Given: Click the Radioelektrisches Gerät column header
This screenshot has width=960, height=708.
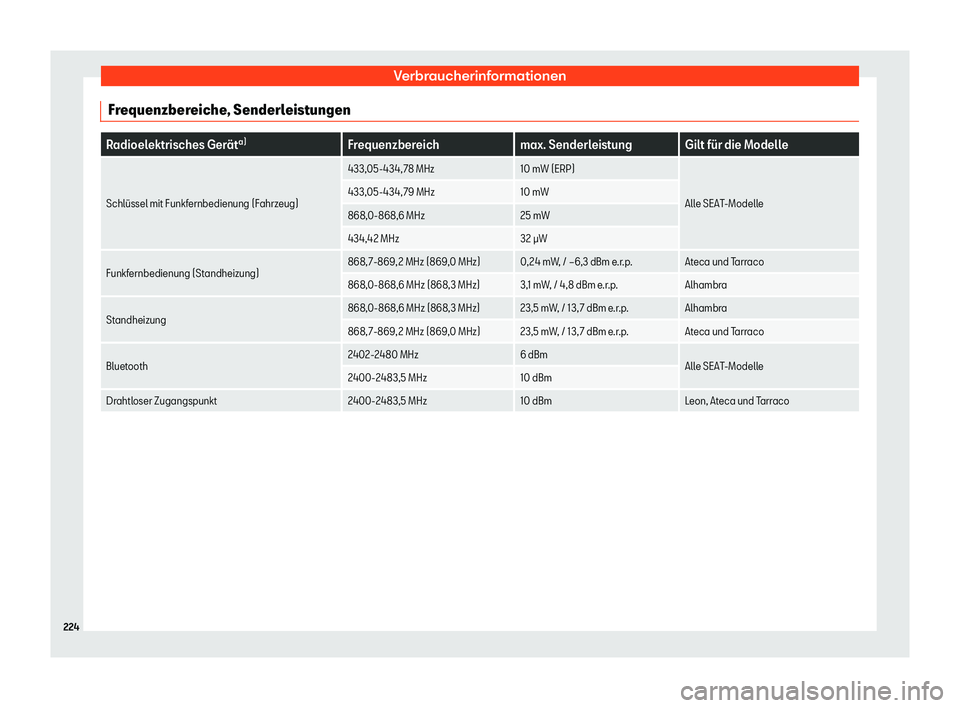Looking at the screenshot, I should [173, 145].
